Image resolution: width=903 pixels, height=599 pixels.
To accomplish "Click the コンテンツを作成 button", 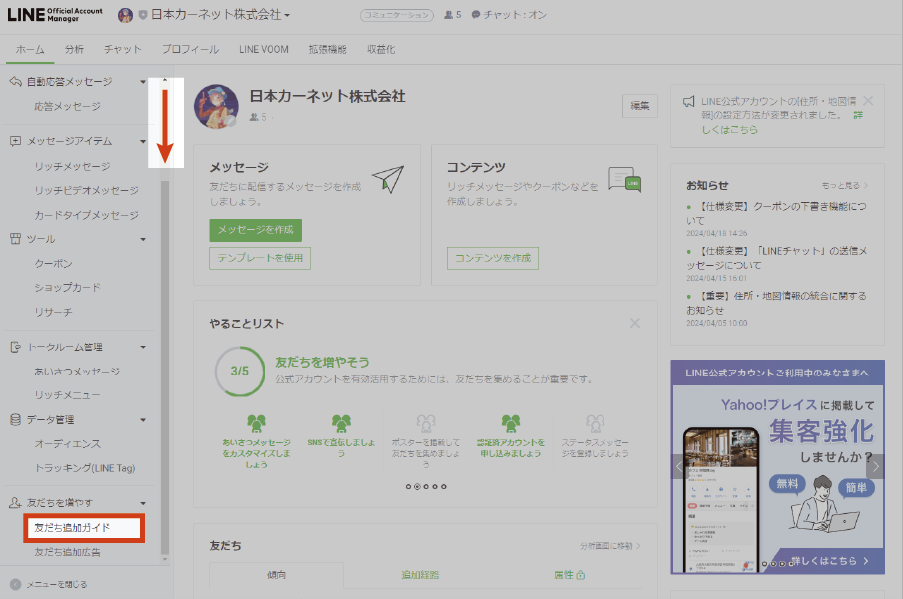I will coord(493,258).
